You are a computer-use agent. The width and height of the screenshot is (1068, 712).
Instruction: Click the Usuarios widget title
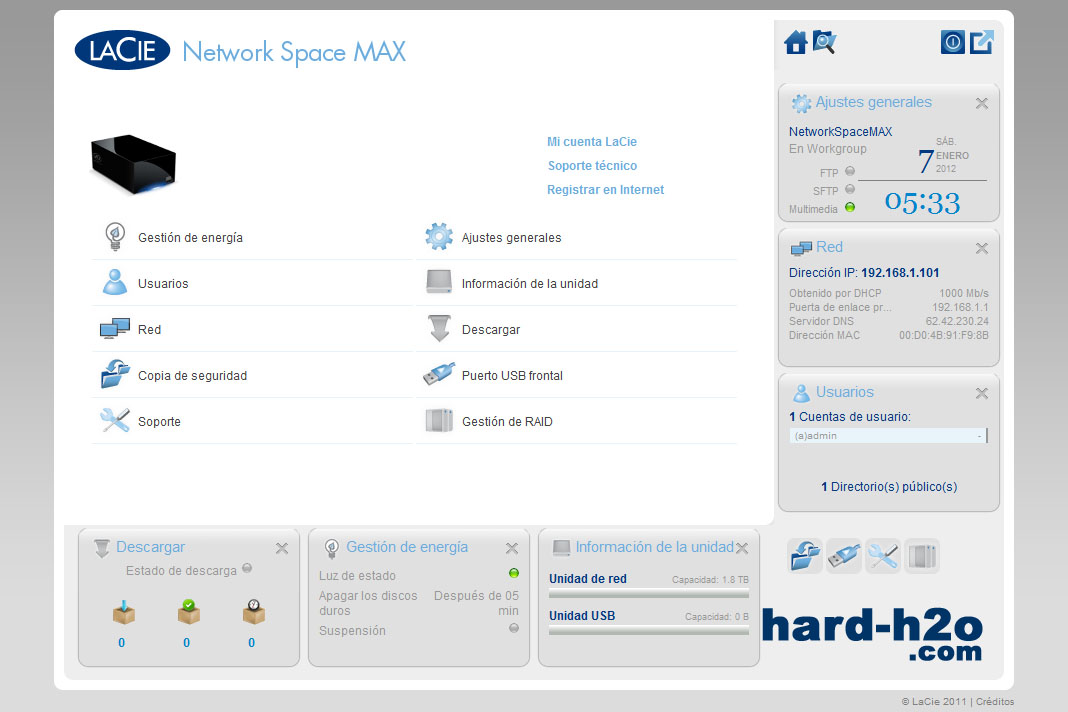[845, 392]
